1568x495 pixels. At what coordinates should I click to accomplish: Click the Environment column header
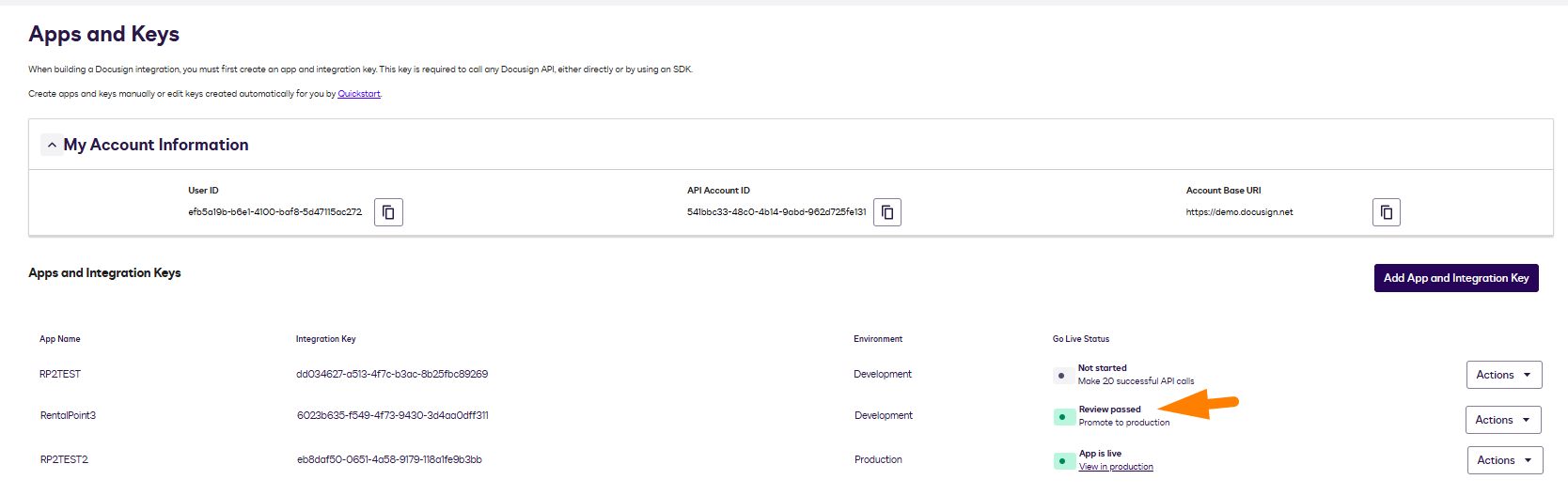point(878,339)
